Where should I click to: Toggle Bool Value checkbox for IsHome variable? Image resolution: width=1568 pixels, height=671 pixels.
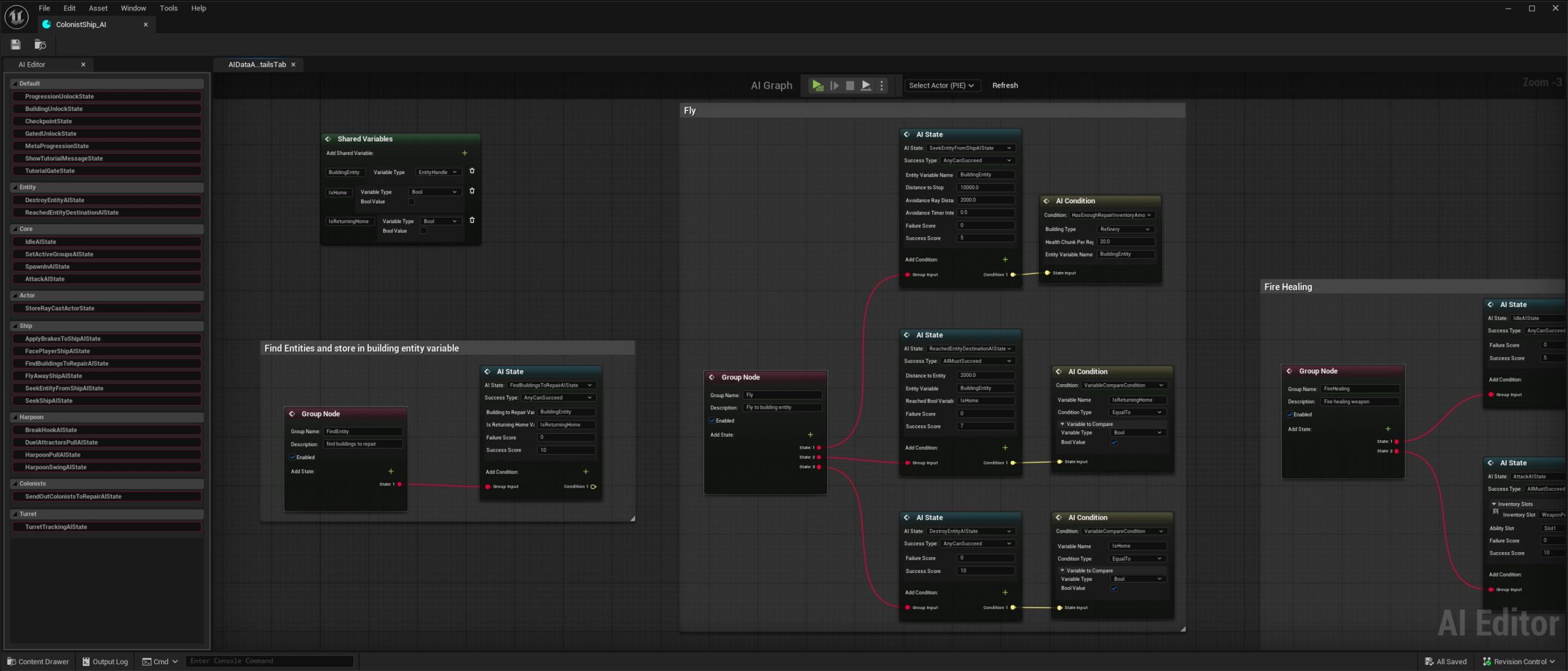point(412,202)
